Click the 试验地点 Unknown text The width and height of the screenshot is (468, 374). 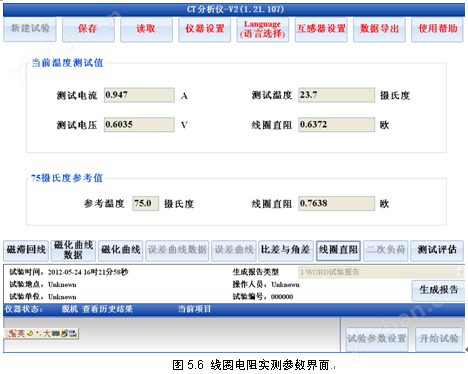pyautogui.click(x=43, y=285)
